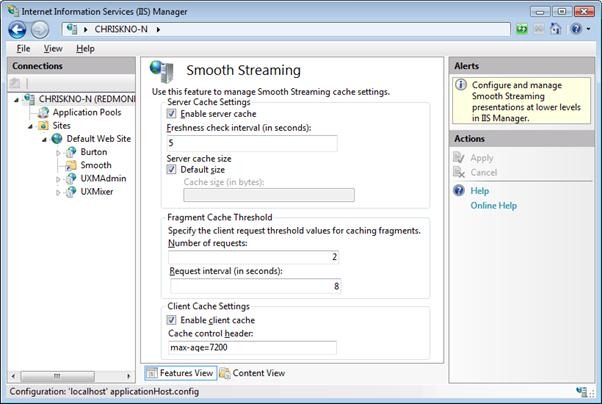Click the blue Help question icon in toolbar
The image size is (602, 404).
coord(576,29)
